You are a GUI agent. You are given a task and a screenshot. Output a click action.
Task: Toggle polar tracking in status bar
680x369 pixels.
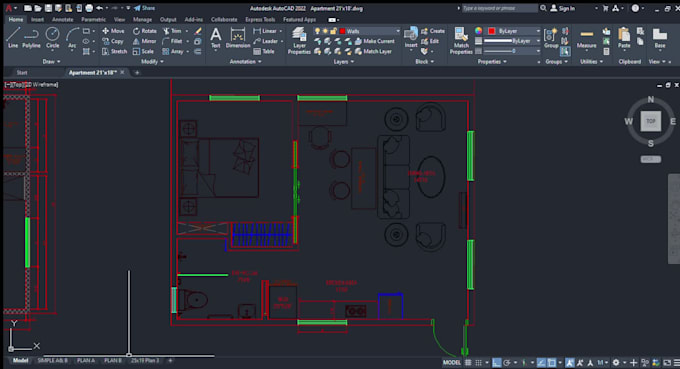tap(507, 362)
